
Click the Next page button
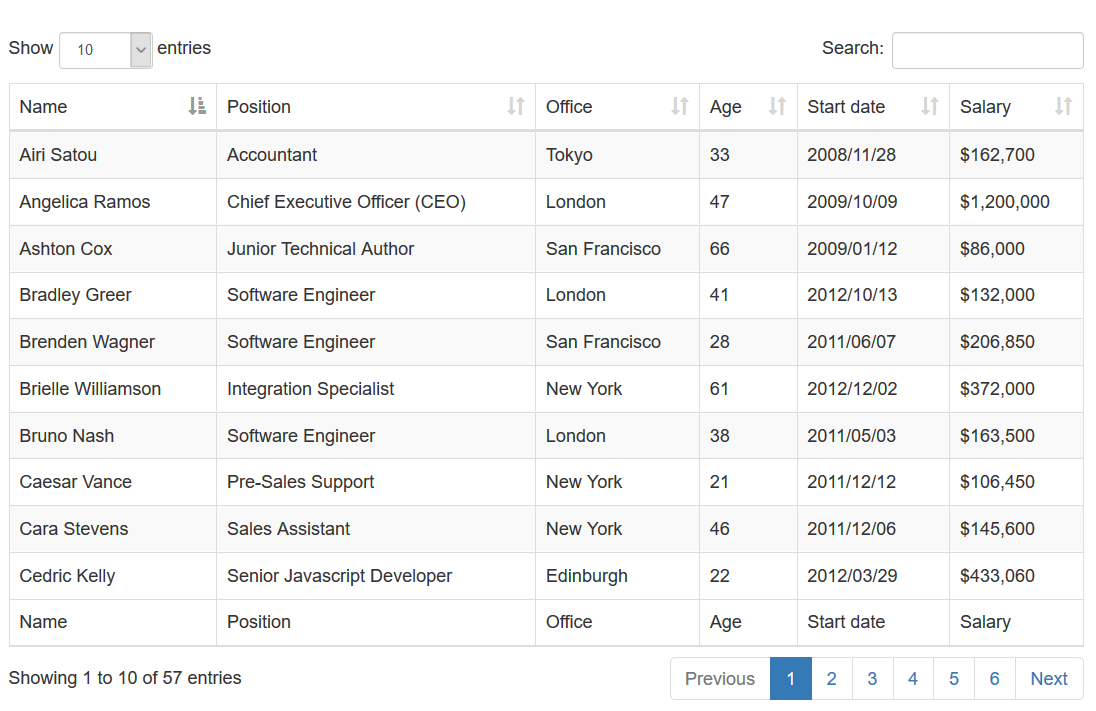1049,678
